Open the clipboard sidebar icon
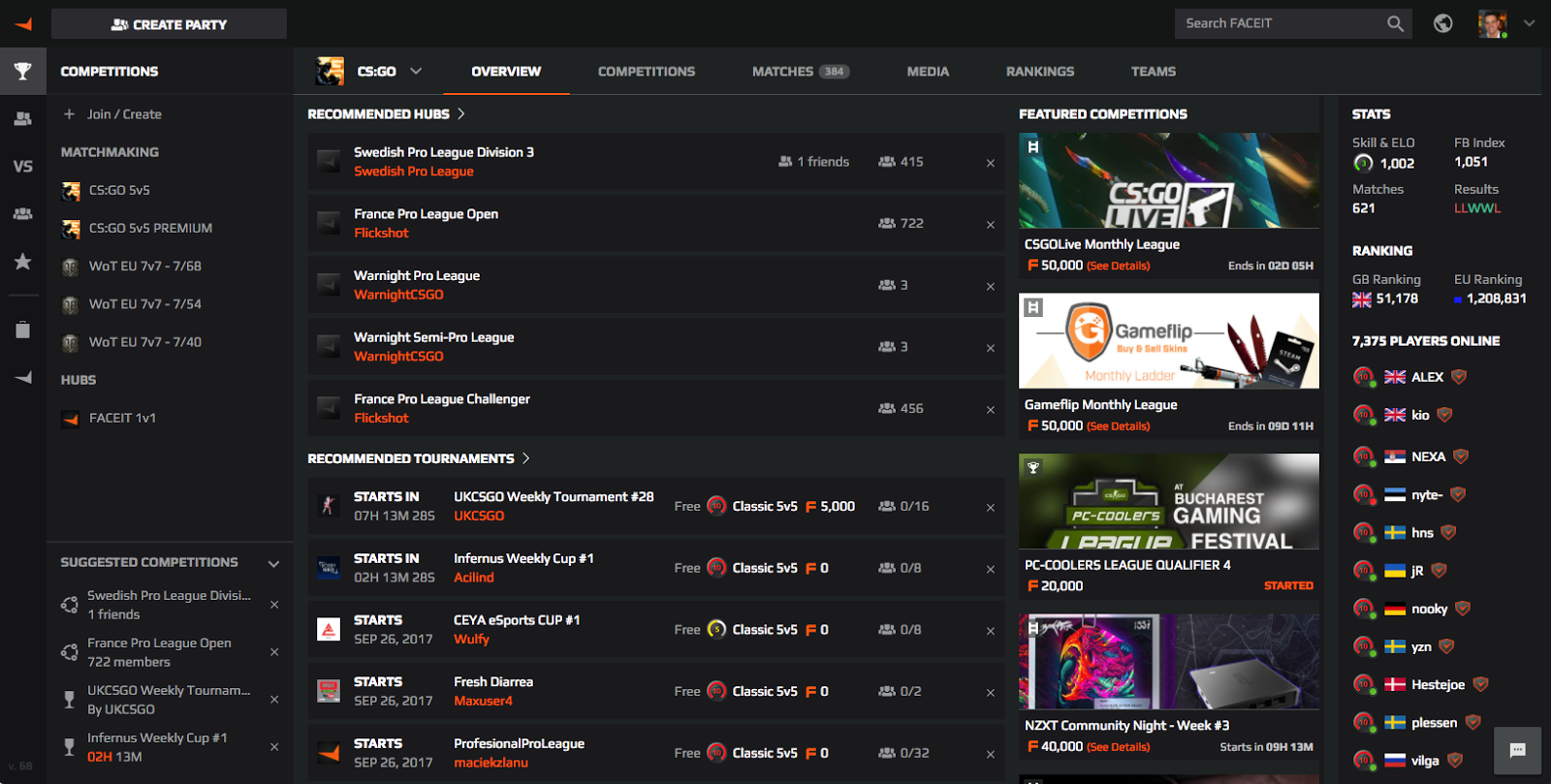This screenshot has width=1551, height=784. click(23, 329)
